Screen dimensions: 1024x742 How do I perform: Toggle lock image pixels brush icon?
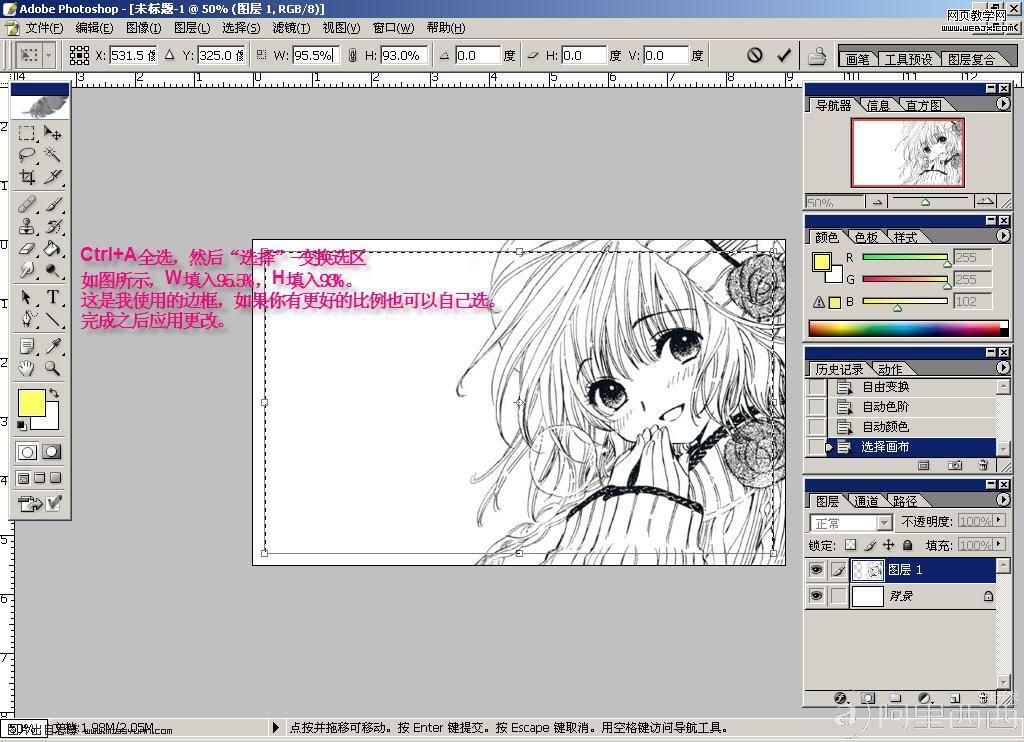(870, 545)
